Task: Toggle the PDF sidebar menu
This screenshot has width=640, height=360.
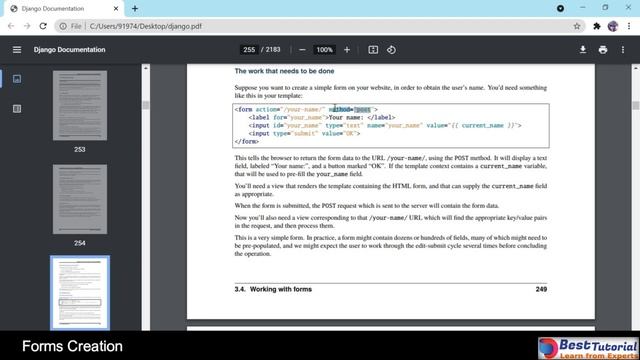Action: pos(17,50)
